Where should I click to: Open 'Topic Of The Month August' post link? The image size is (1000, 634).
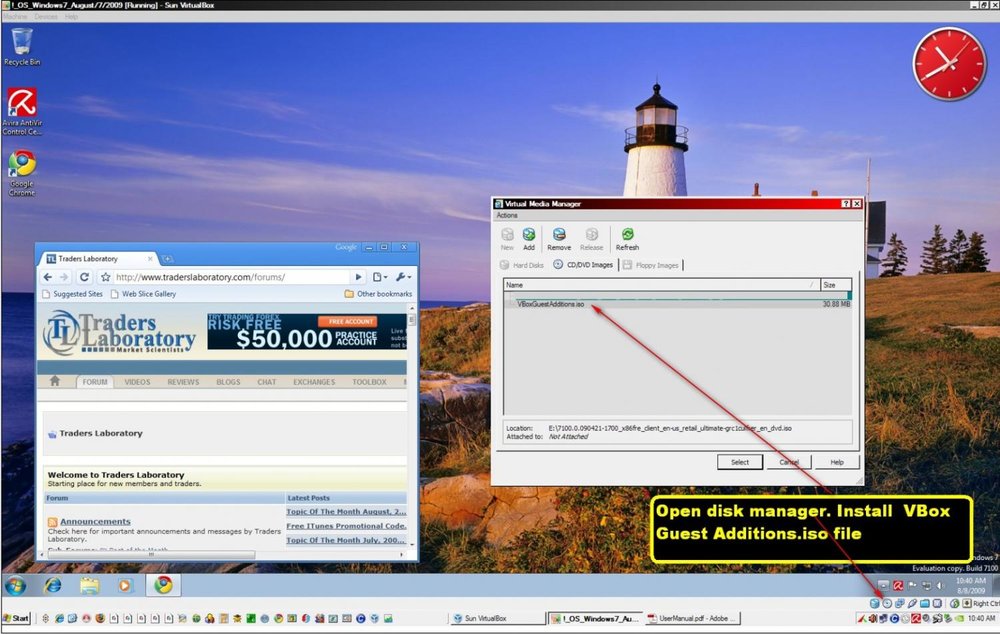[346, 512]
